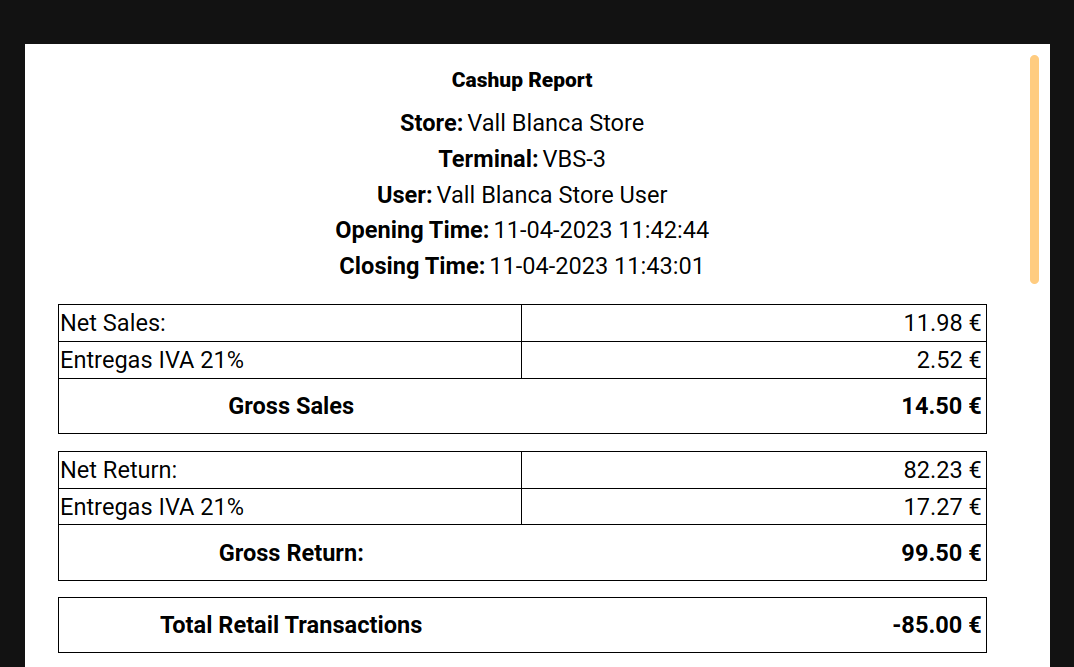Select the 2.52 € tax amount

[948, 360]
